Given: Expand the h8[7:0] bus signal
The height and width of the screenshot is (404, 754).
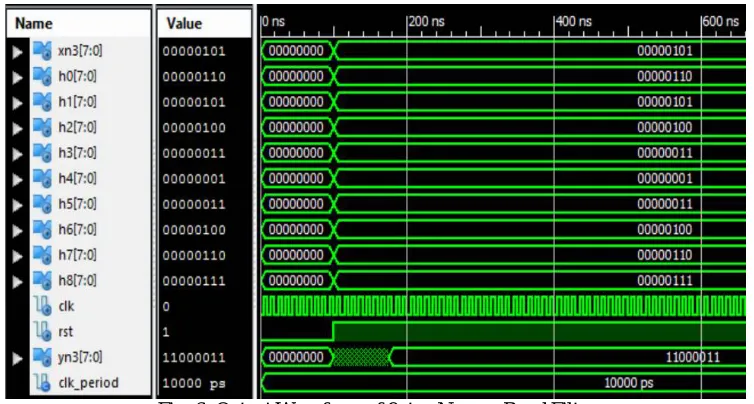Looking at the screenshot, I should (17, 281).
